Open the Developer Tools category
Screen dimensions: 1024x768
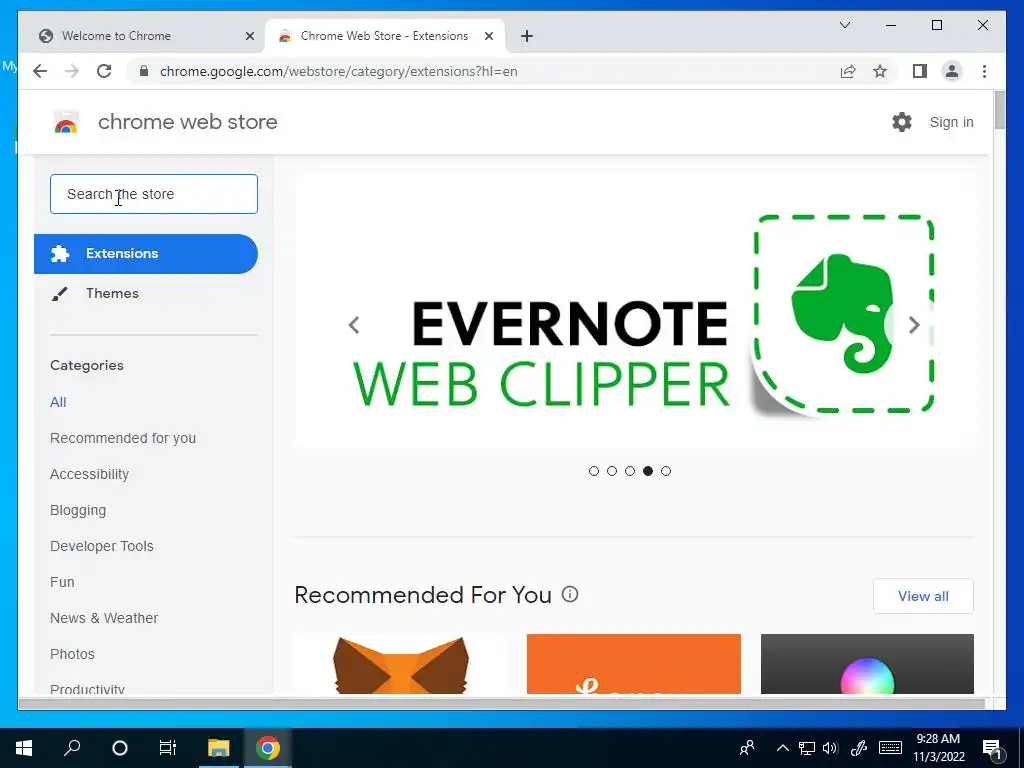102,546
